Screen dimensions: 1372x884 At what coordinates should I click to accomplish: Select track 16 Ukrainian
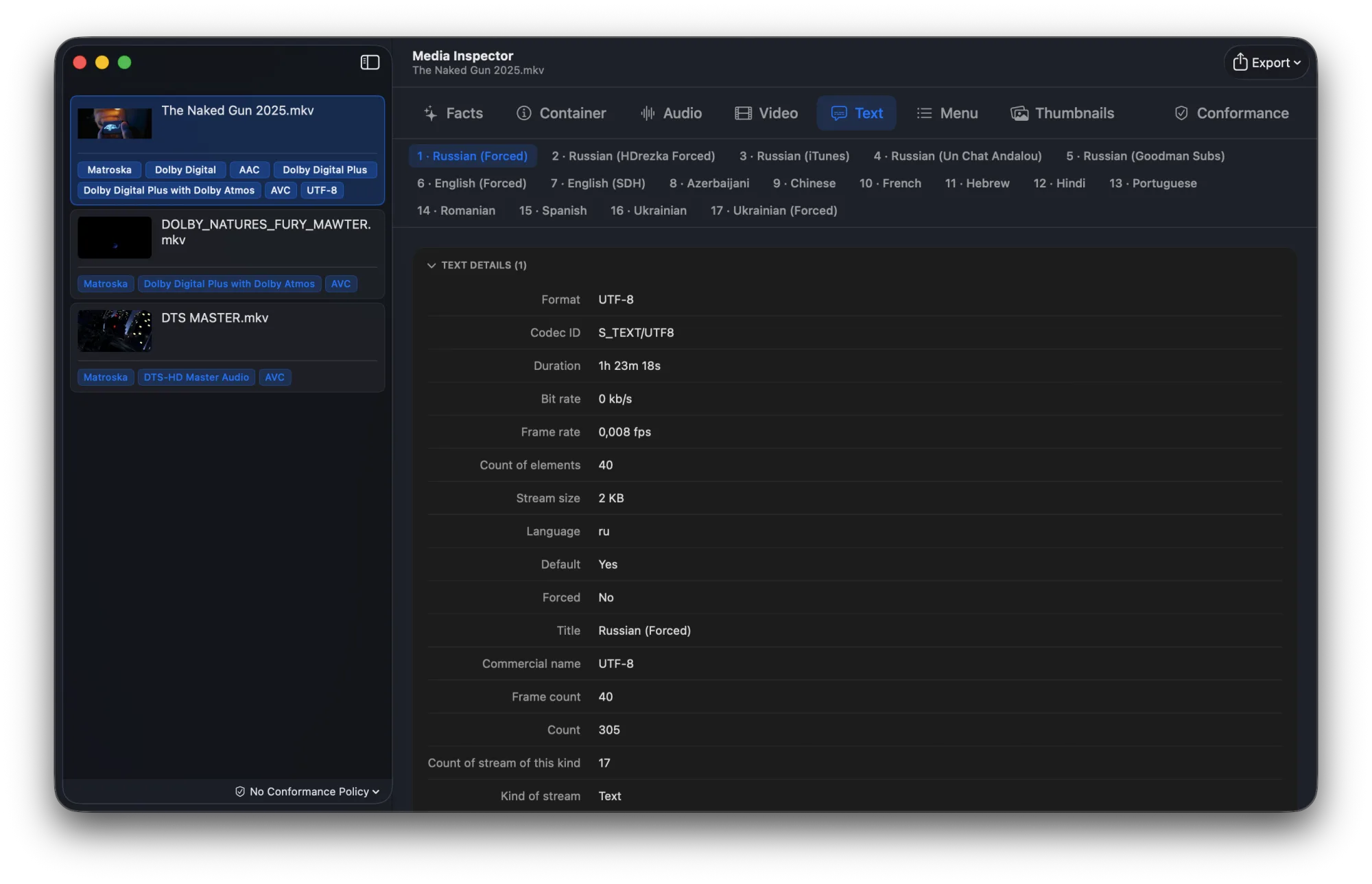[648, 210]
